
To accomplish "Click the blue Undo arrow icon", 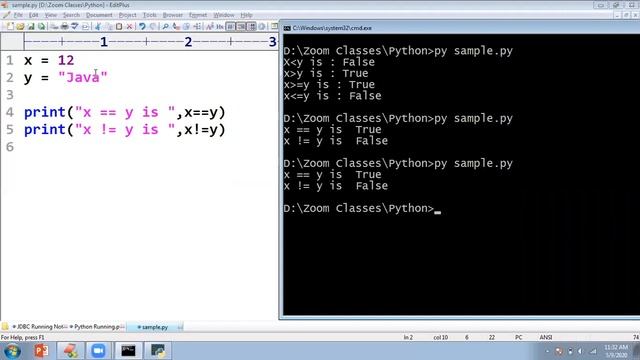I will coord(142,27).
